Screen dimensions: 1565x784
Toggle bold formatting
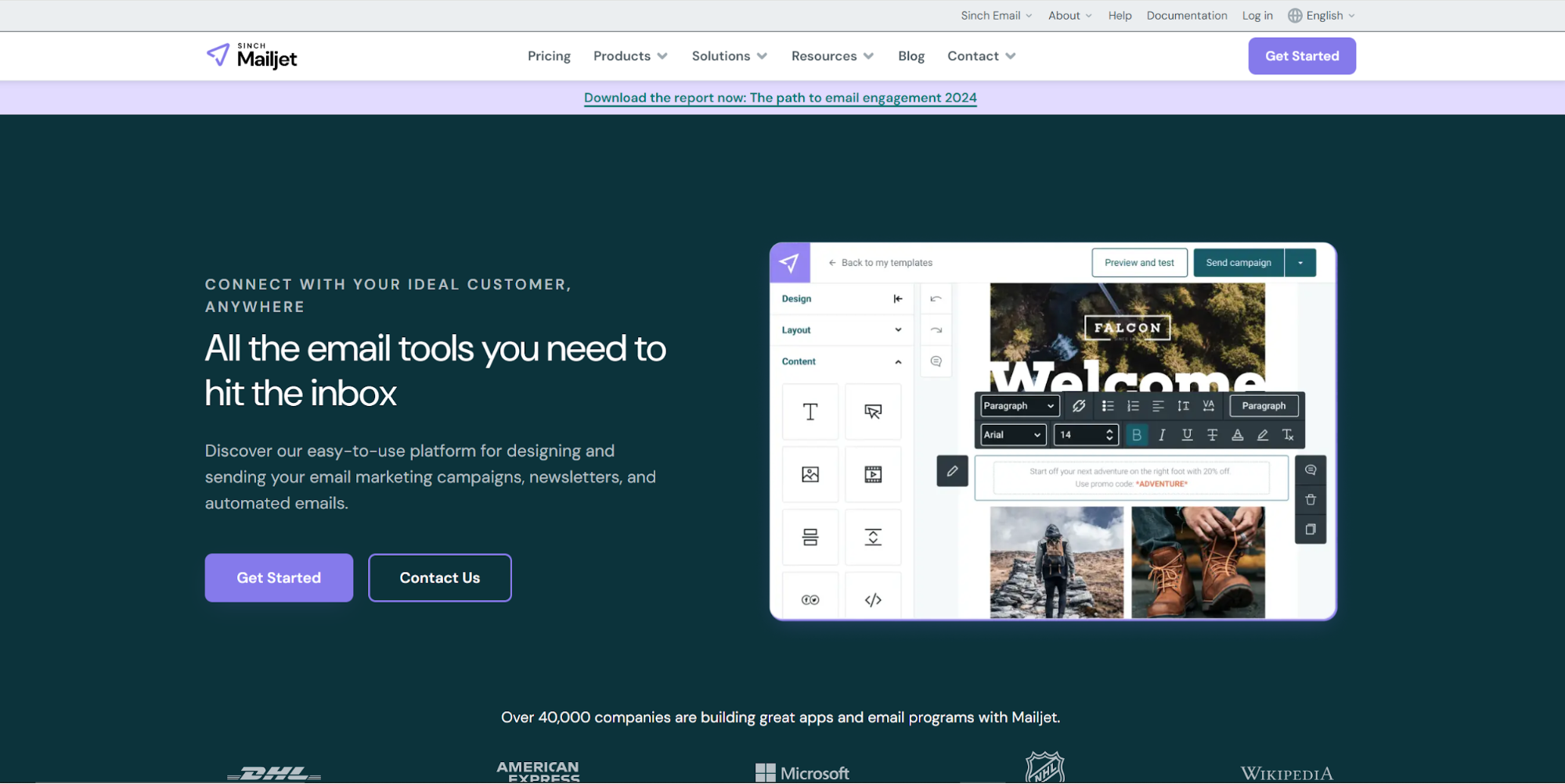1137,435
